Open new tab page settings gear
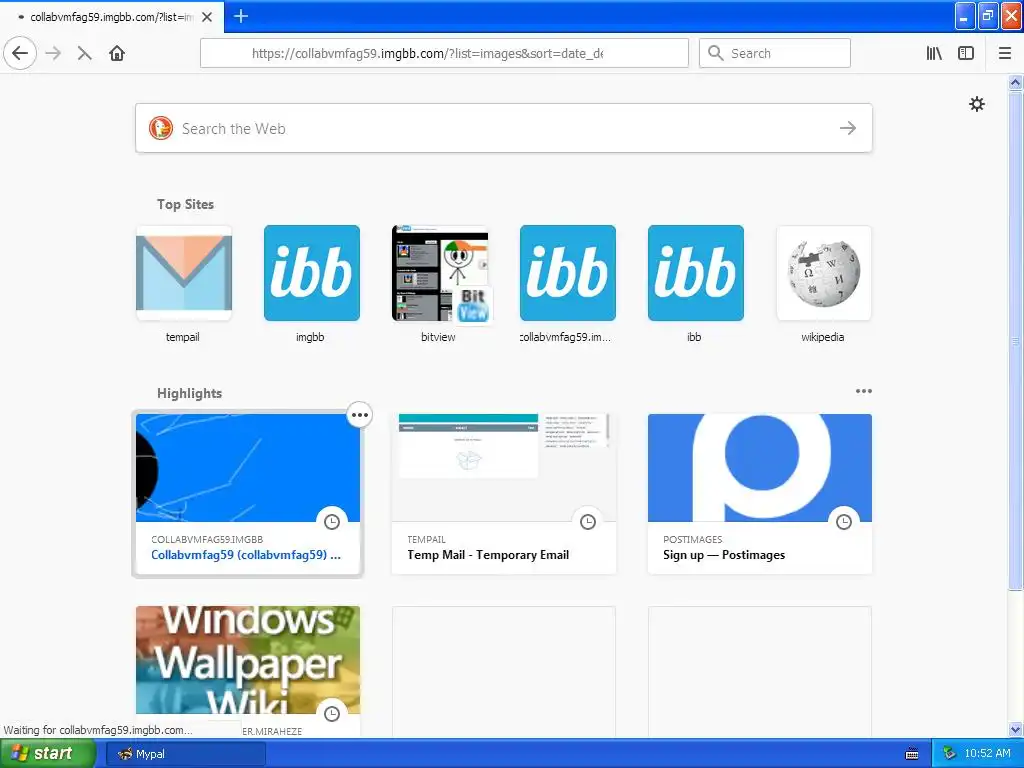1024x768 pixels. click(977, 104)
